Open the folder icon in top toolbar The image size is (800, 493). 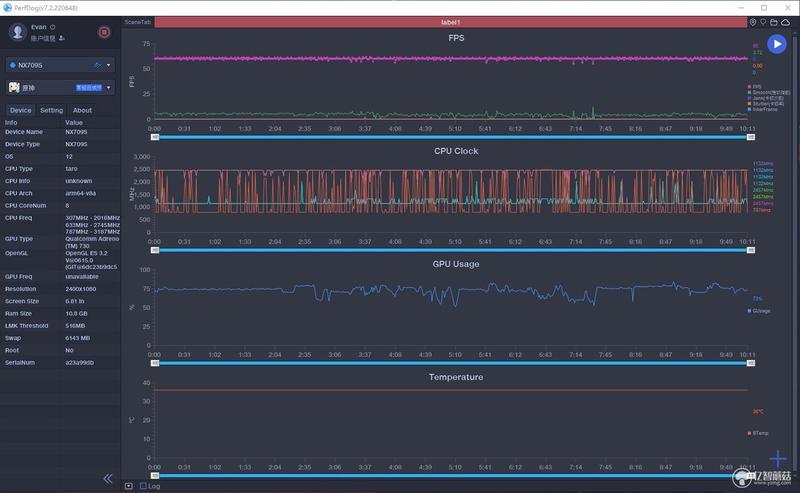(x=774, y=22)
